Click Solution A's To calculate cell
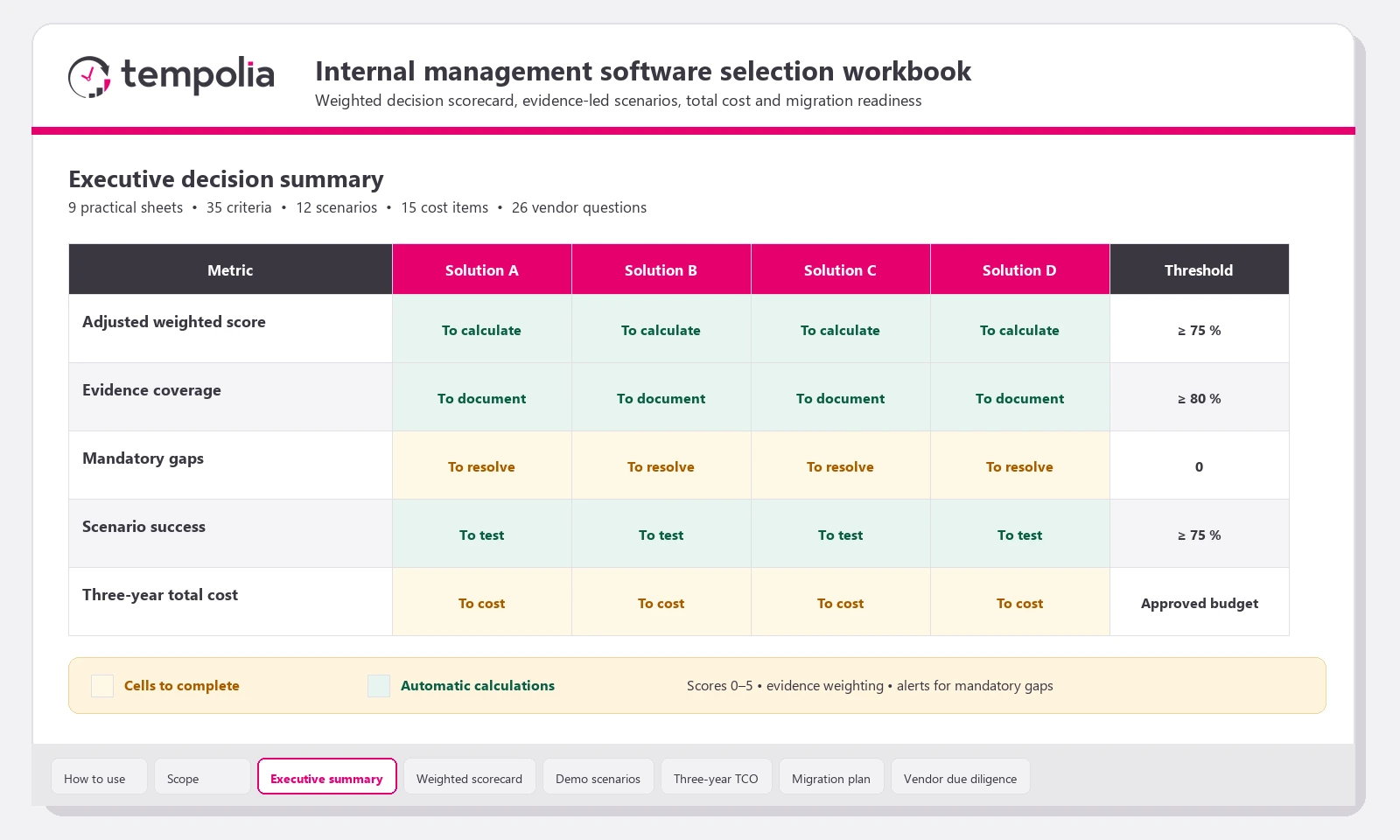Viewport: 1400px width, 840px height. pos(482,329)
